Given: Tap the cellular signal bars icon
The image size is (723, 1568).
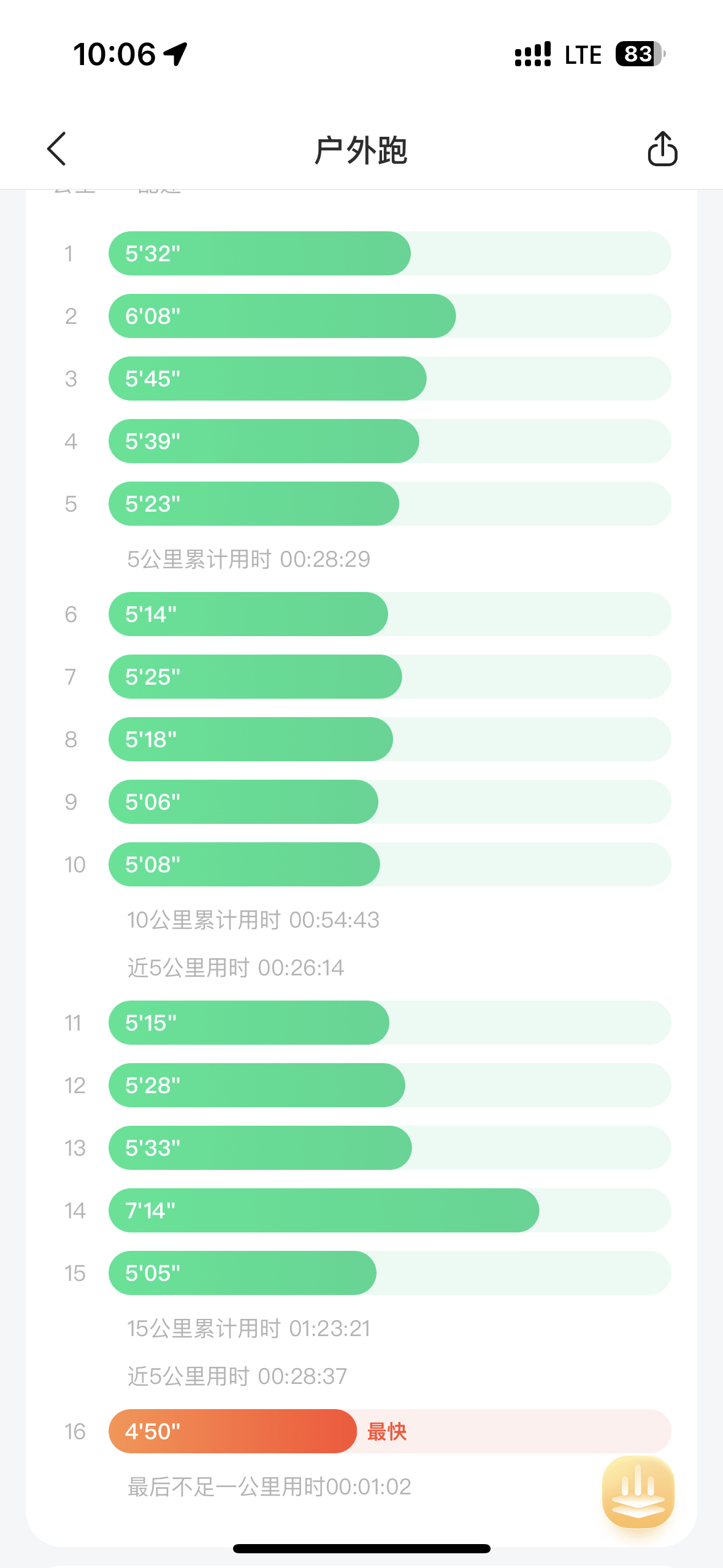Looking at the screenshot, I should pos(532,54).
